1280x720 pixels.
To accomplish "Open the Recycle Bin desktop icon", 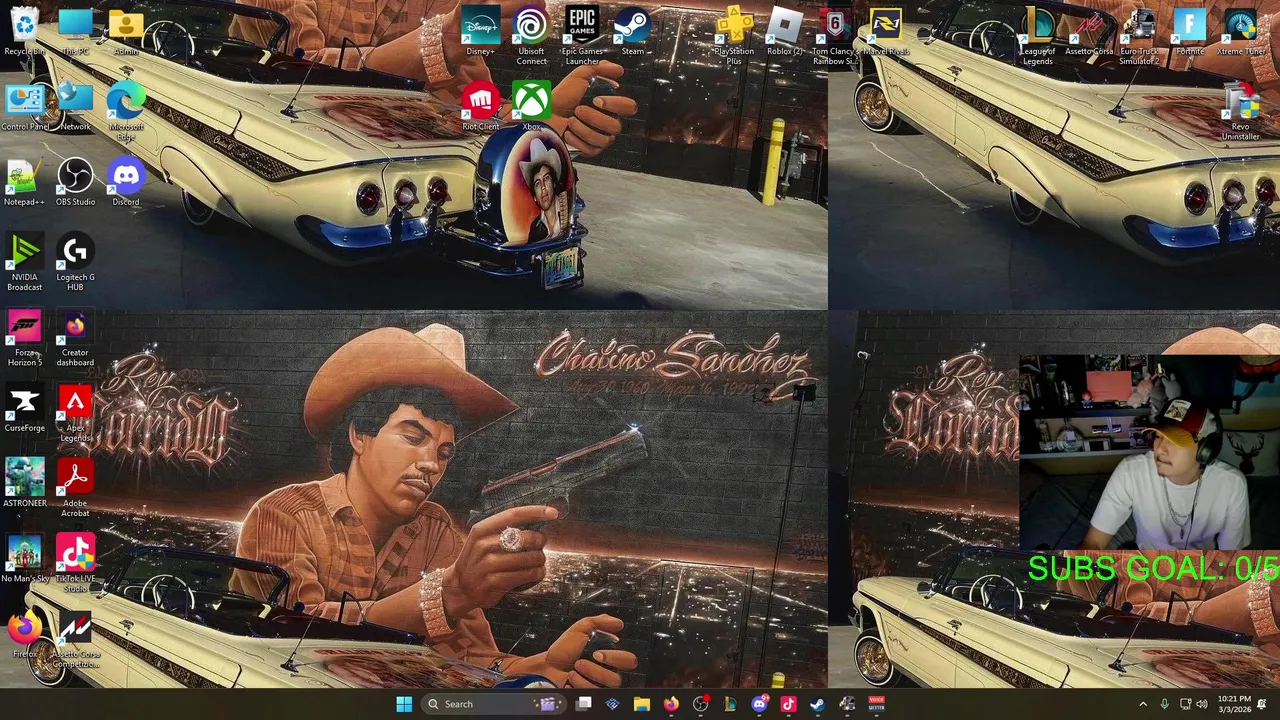I will 24,31.
